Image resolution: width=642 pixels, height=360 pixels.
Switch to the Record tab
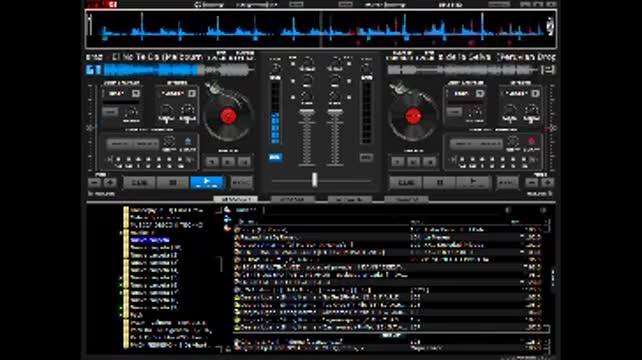(406, 199)
